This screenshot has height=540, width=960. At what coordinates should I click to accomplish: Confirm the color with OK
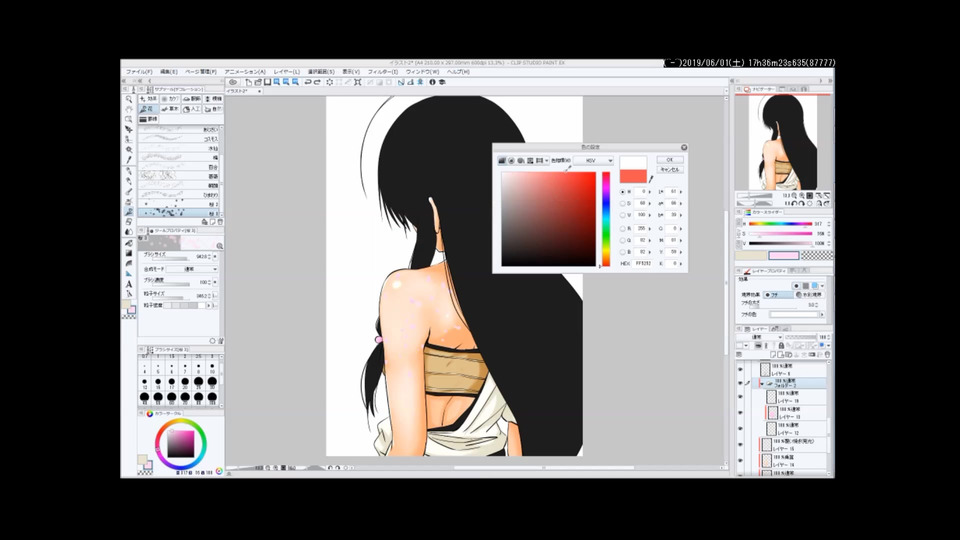click(670, 160)
